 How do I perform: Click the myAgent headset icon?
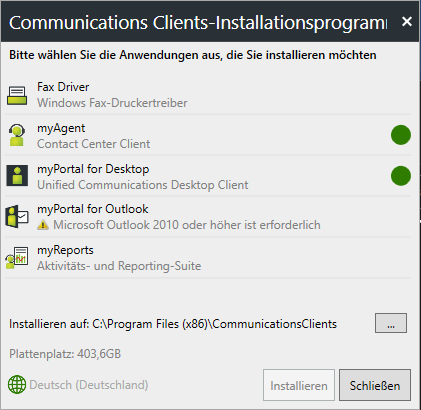[x=17, y=135]
